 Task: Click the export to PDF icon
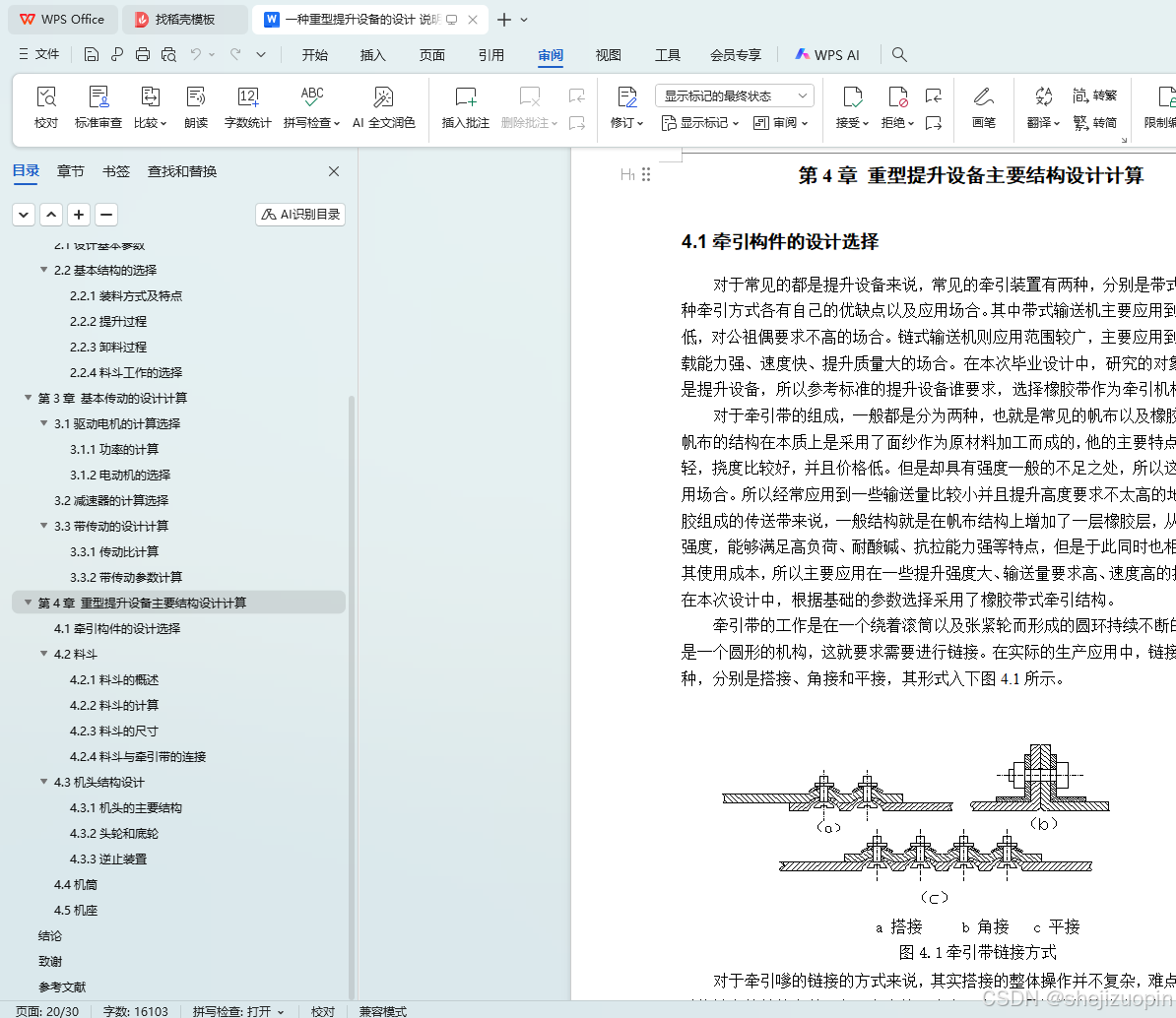pos(117,54)
